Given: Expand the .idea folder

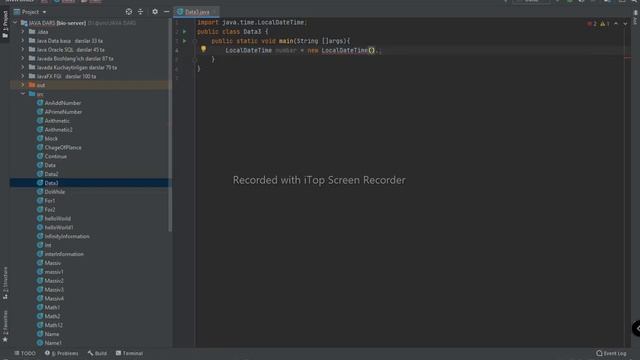Looking at the screenshot, I should [23, 32].
